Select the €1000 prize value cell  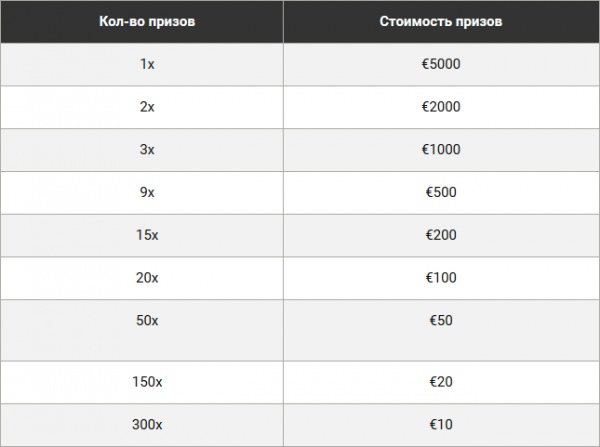pos(441,150)
